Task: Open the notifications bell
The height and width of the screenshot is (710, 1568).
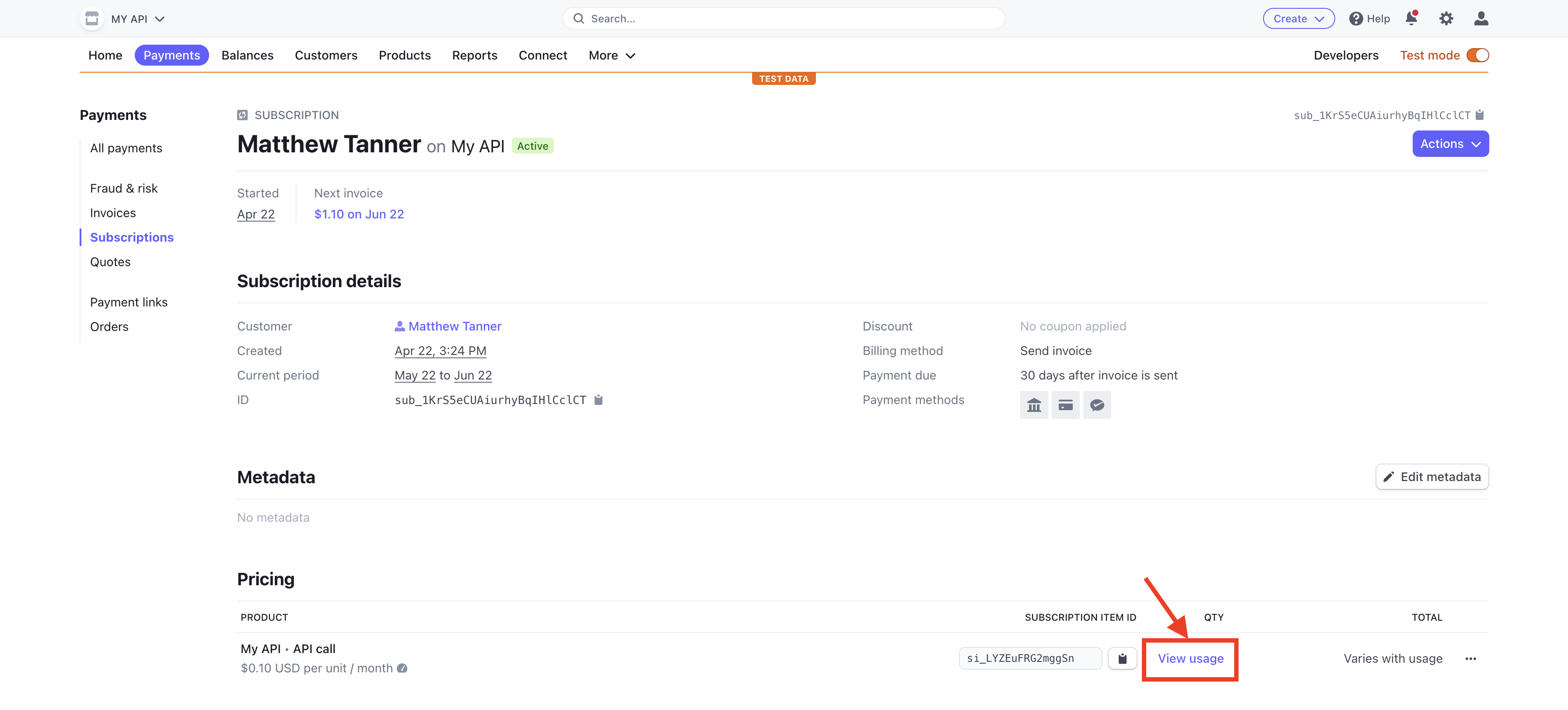Action: (x=1411, y=18)
